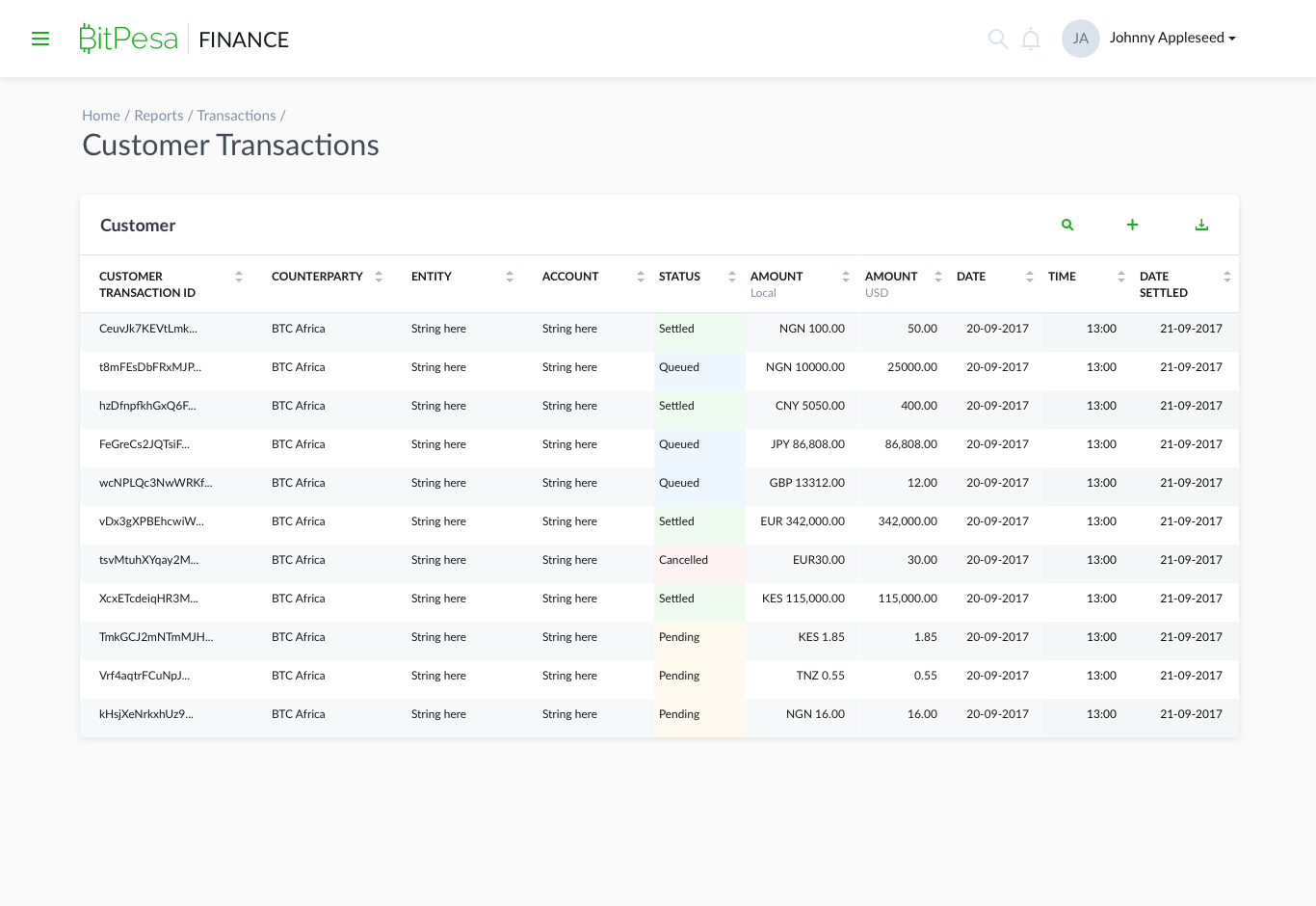The image size is (1316, 906).
Task: Sort by Date Settled column
Action: pyautogui.click(x=1227, y=277)
